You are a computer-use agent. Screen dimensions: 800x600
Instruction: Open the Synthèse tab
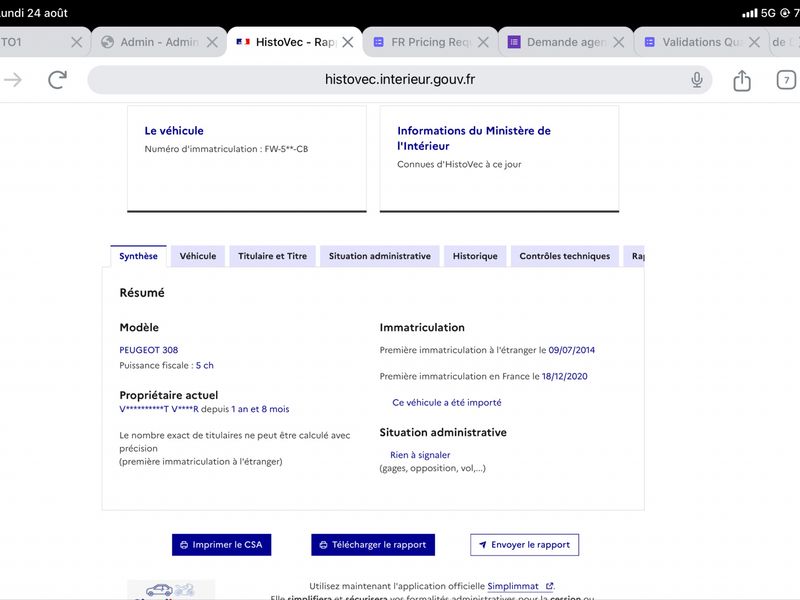click(x=138, y=256)
